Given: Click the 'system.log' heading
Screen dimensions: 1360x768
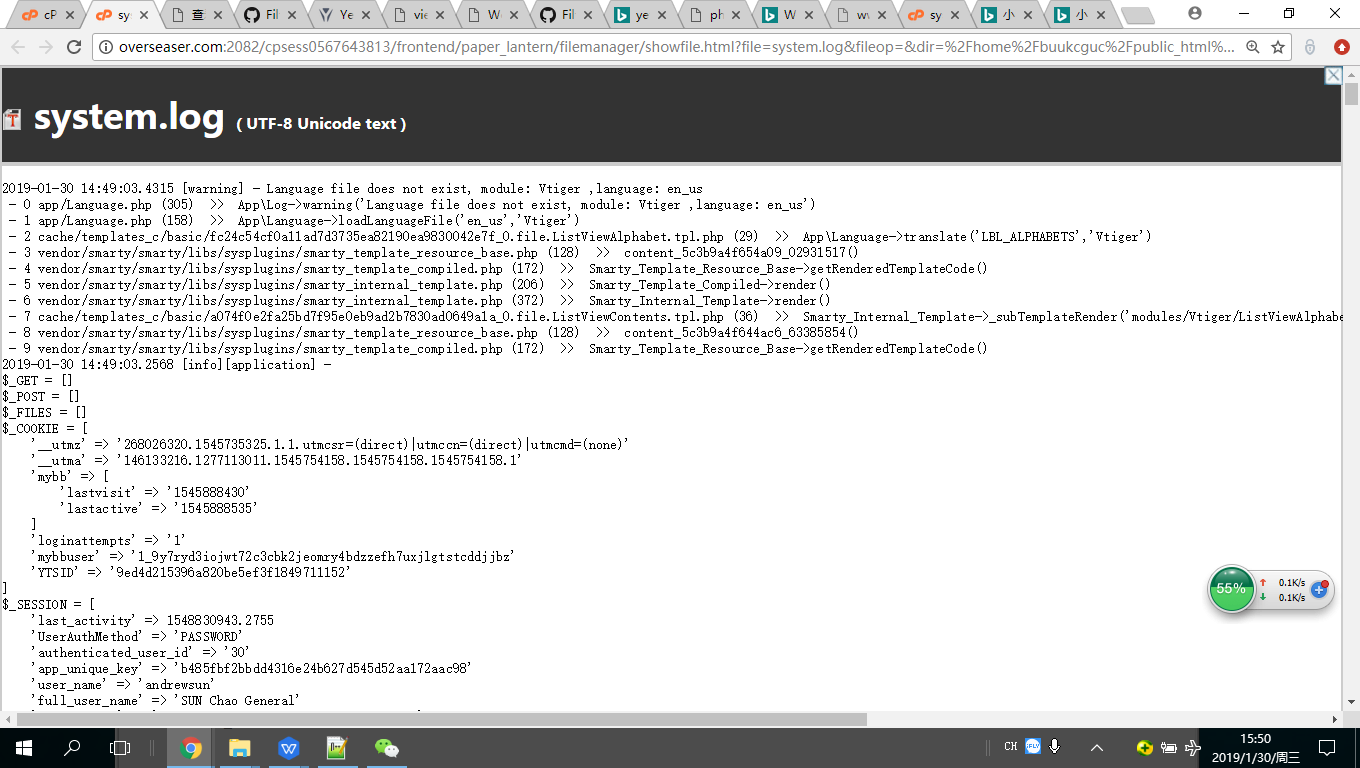Looking at the screenshot, I should 129,117.
